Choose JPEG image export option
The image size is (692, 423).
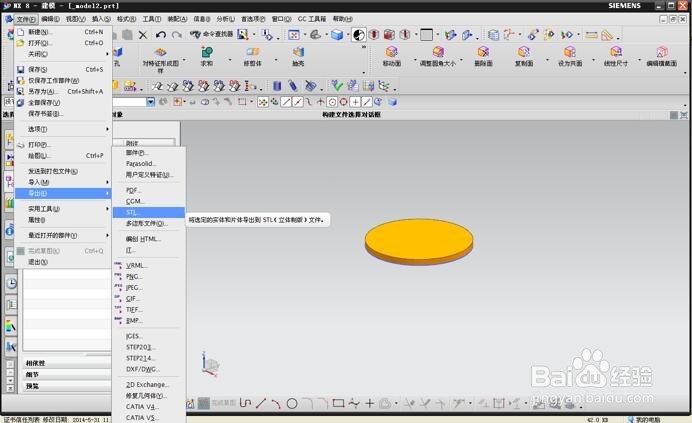click(x=149, y=287)
